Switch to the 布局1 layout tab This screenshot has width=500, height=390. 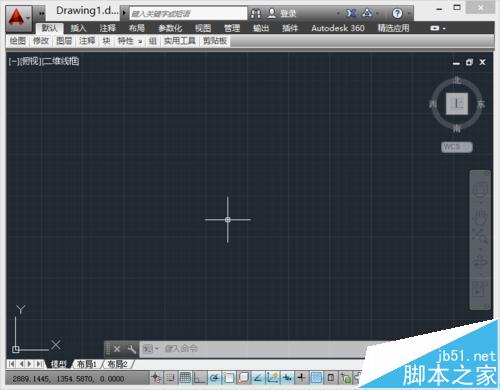pyautogui.click(x=87, y=364)
